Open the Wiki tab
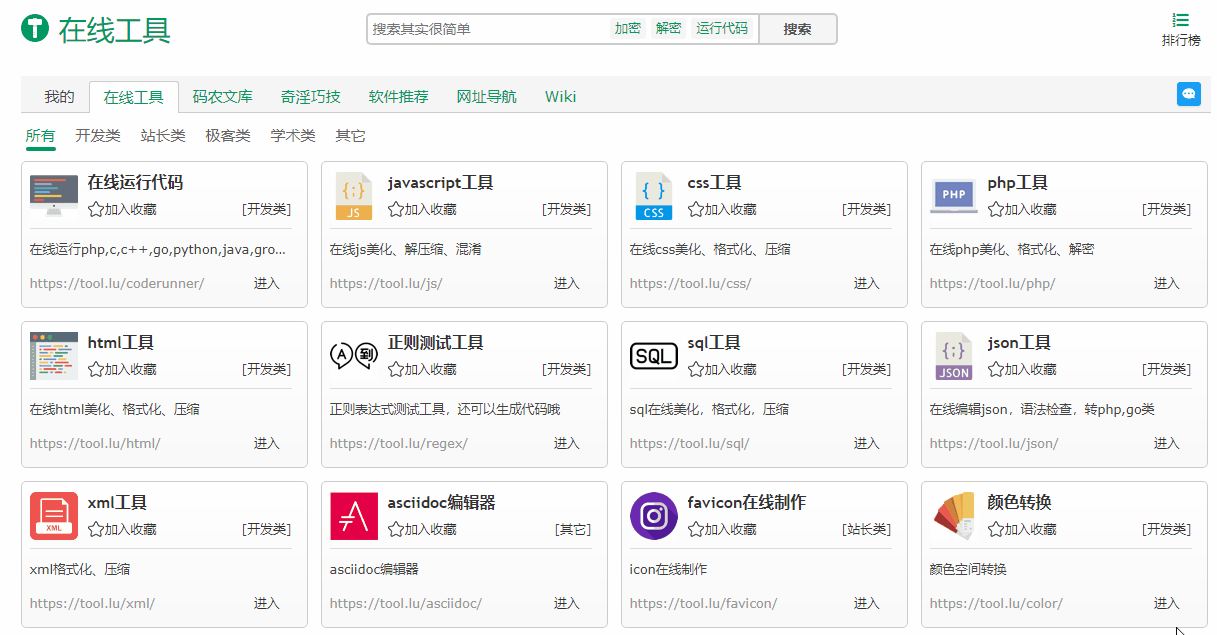 (x=560, y=97)
